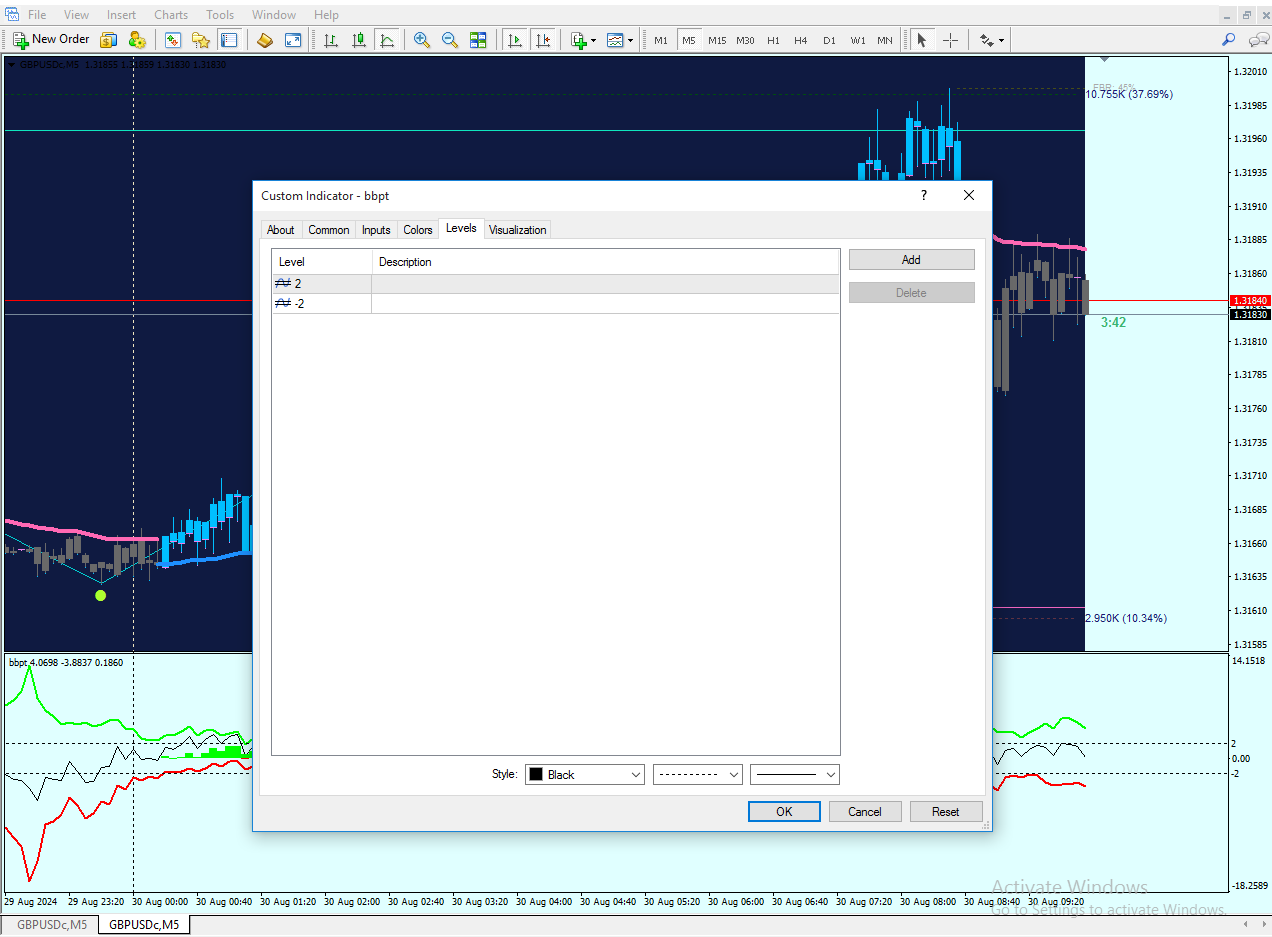Open the View menu
Viewport: 1272px width, 937px height.
[76, 15]
